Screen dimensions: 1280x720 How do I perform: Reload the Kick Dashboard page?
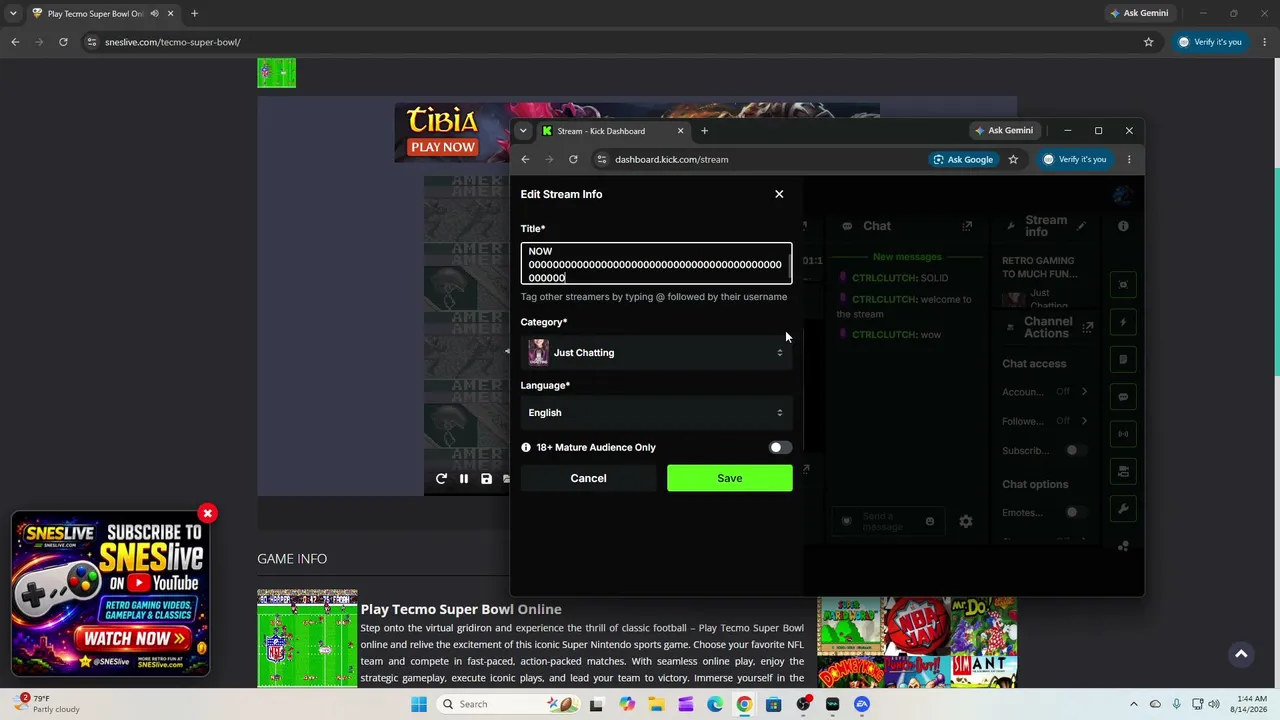tap(573, 159)
